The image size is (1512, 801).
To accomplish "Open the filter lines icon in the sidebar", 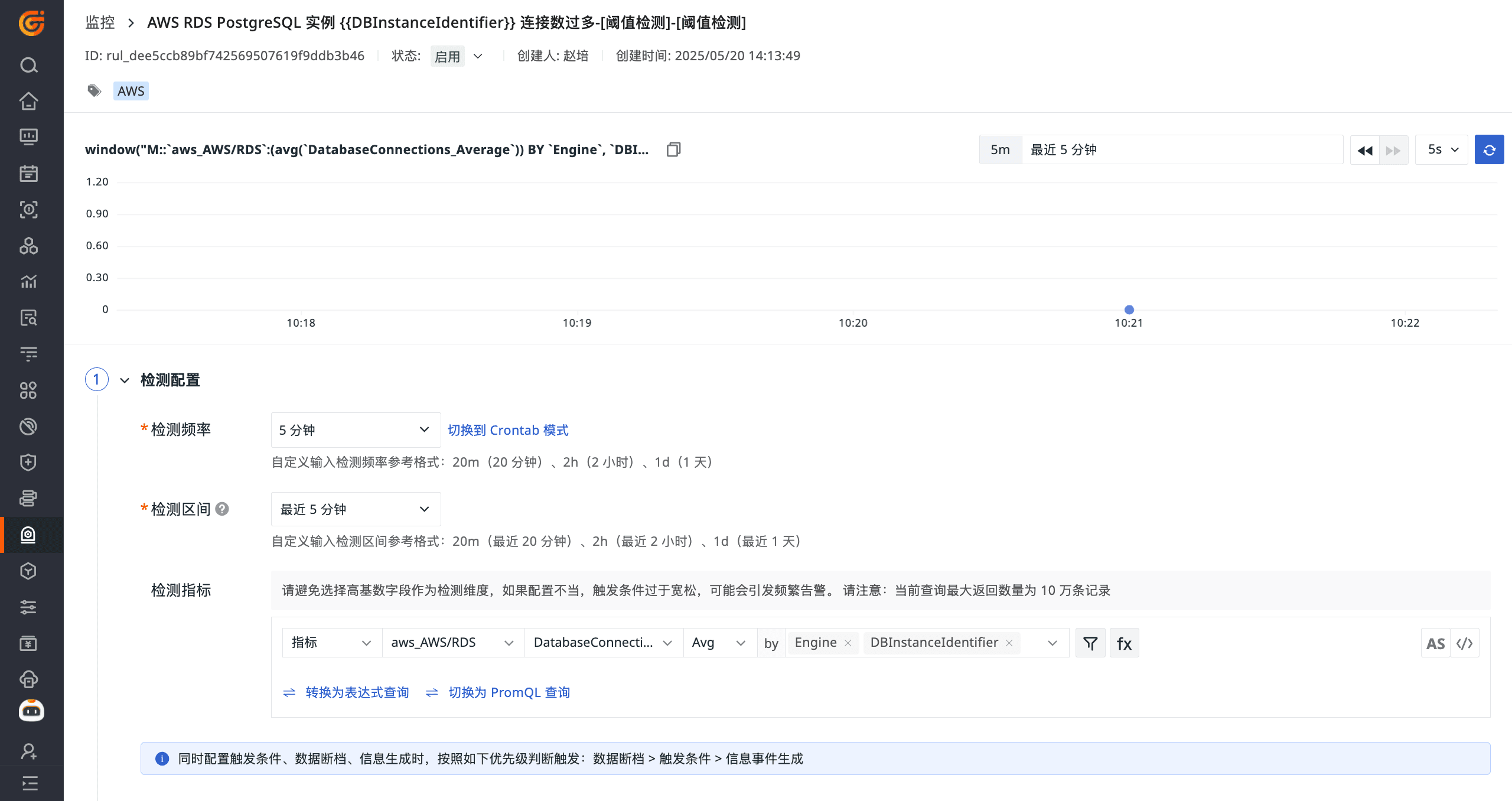I will (x=29, y=354).
